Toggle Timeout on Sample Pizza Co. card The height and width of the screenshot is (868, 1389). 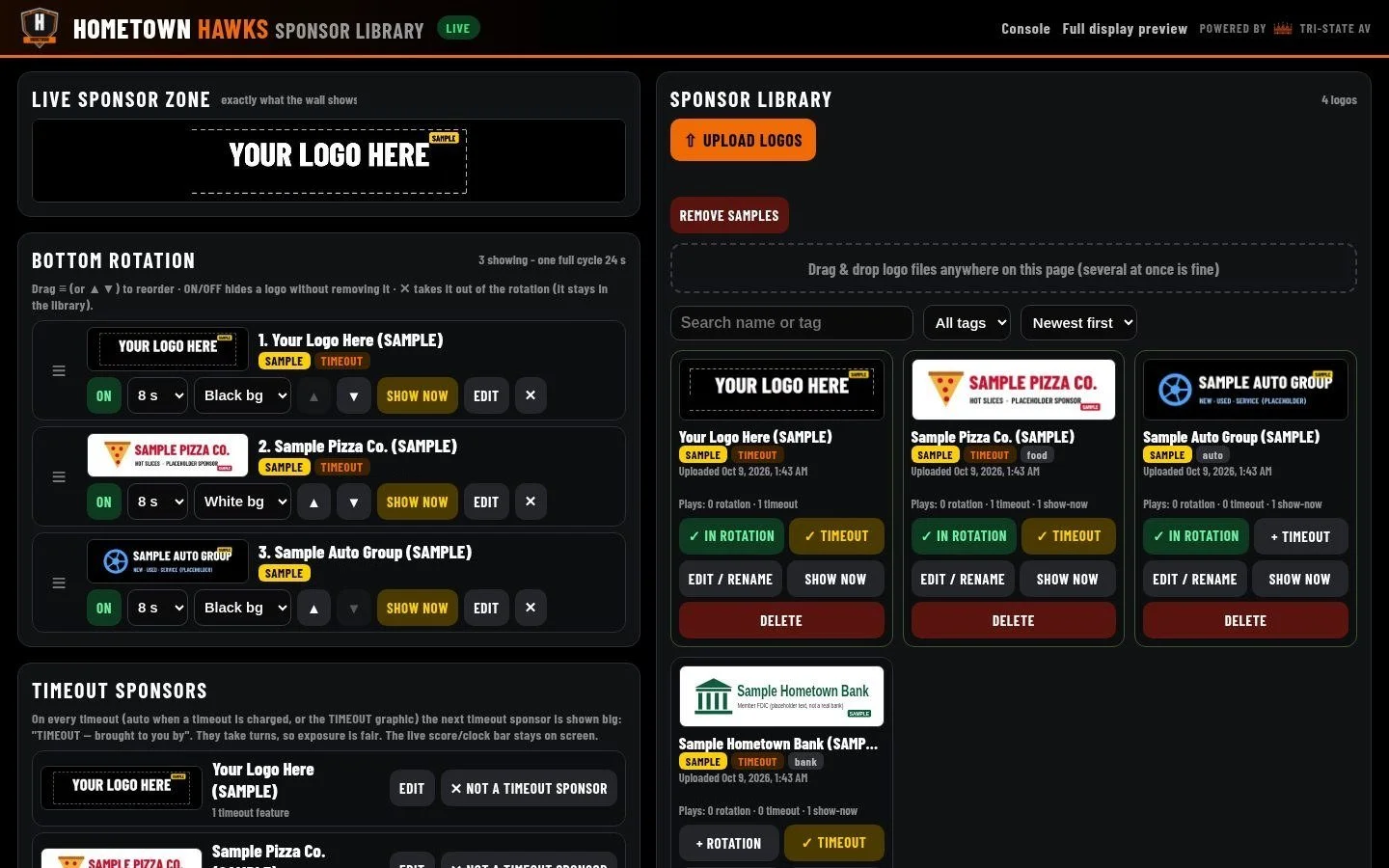click(x=1069, y=536)
